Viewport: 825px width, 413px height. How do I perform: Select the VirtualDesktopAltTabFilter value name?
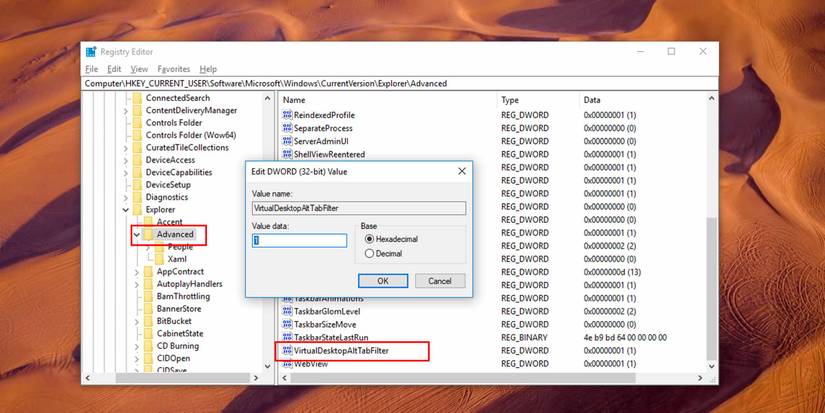click(x=341, y=350)
